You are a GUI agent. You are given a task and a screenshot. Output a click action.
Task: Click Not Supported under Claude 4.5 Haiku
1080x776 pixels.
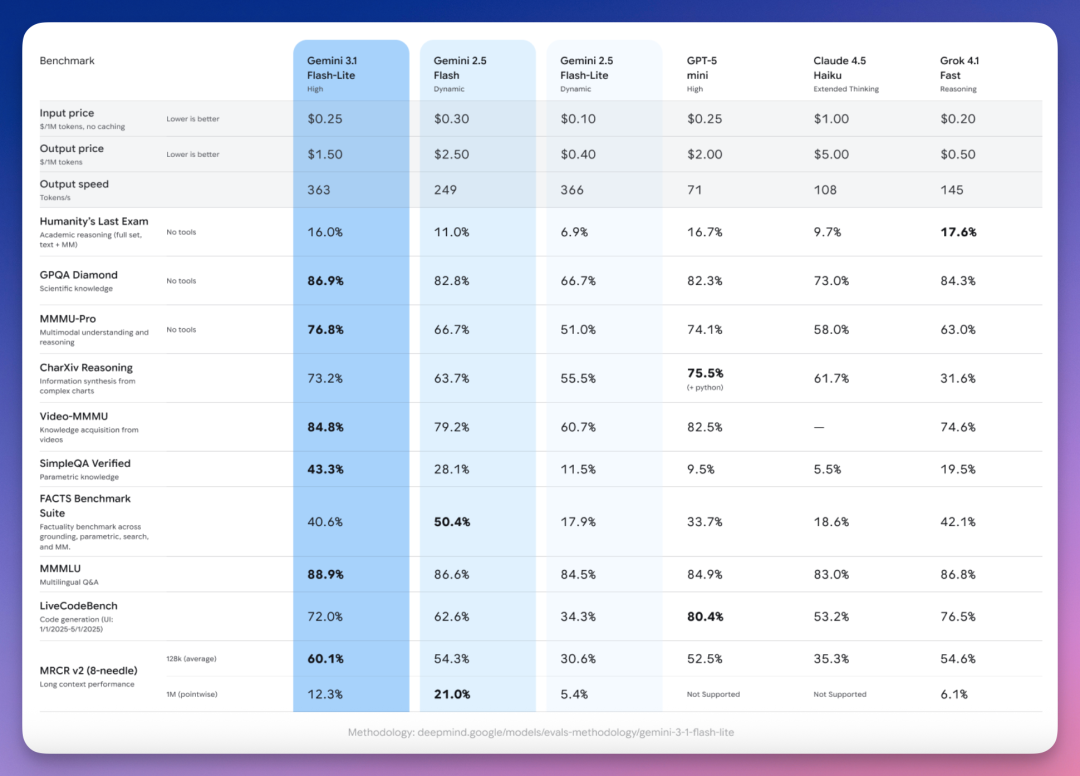tap(840, 694)
